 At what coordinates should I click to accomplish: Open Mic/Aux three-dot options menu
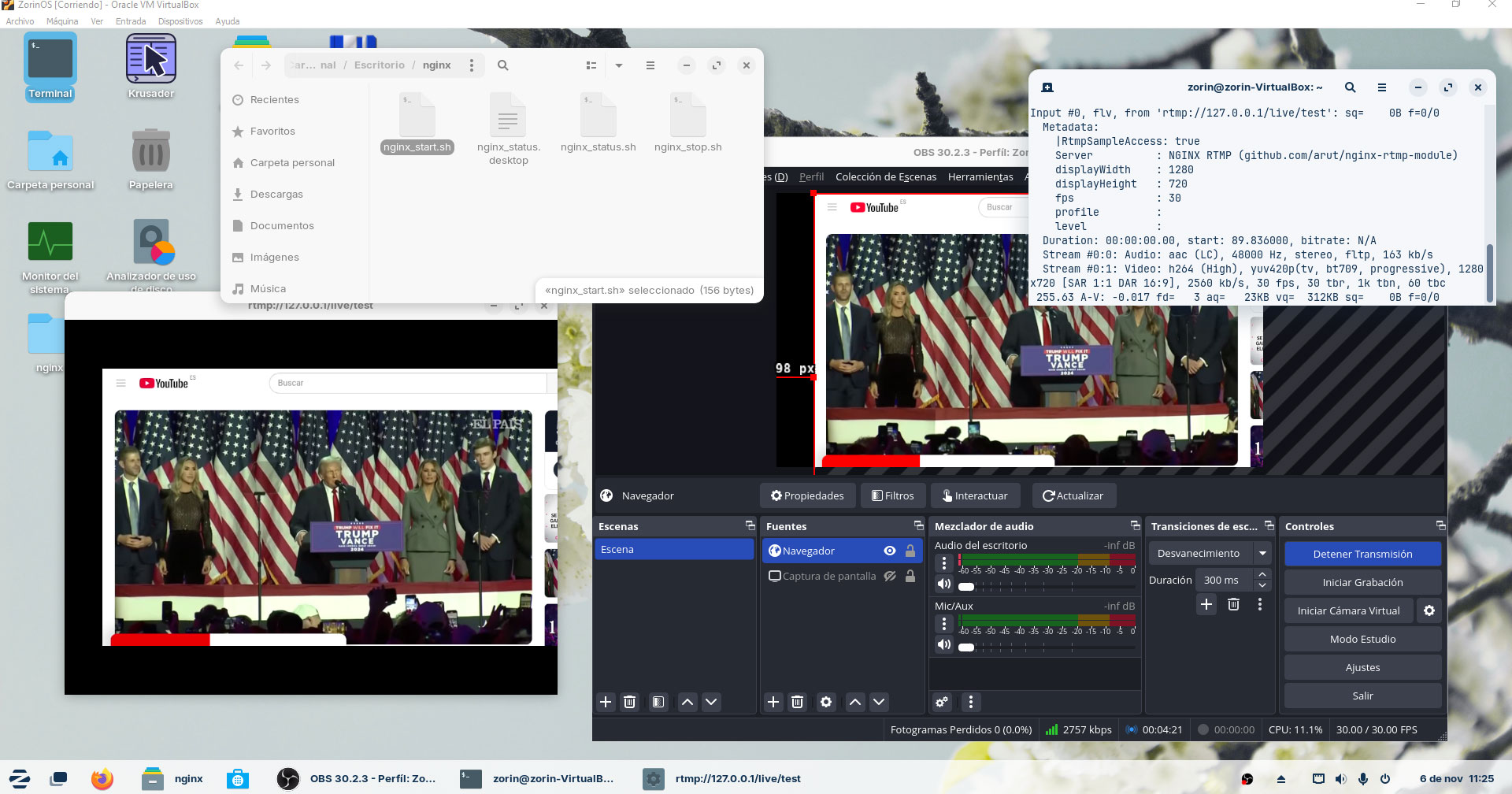(943, 624)
